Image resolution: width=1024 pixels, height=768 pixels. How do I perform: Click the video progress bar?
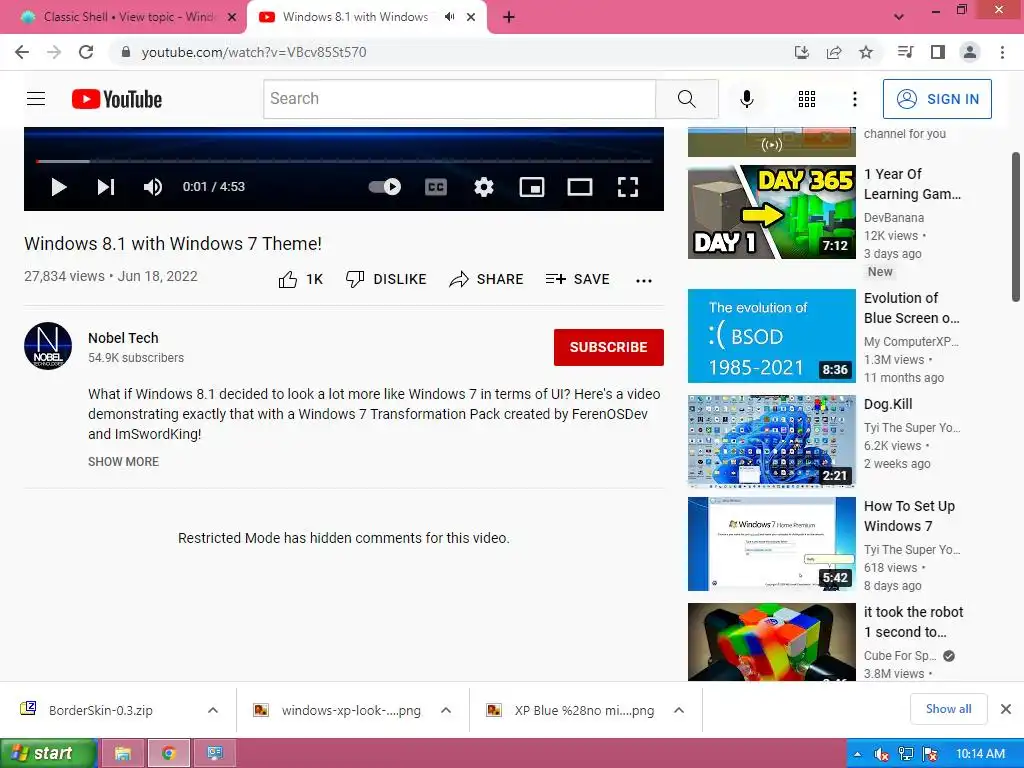[x=344, y=161]
